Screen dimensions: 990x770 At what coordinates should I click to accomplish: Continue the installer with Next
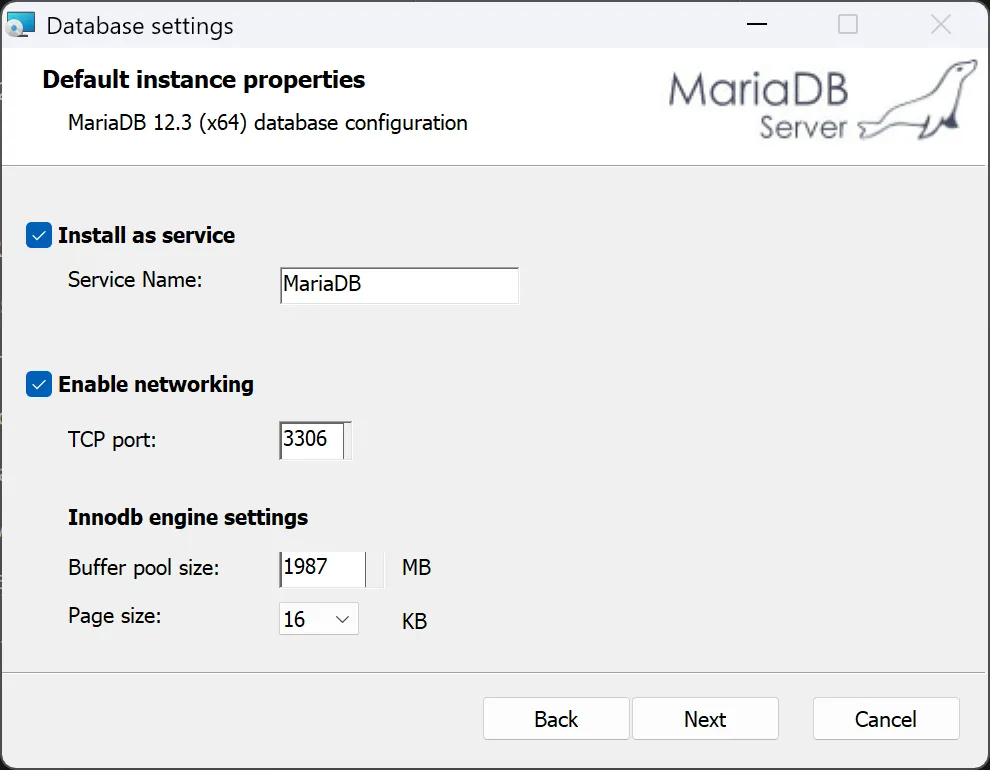[705, 718]
